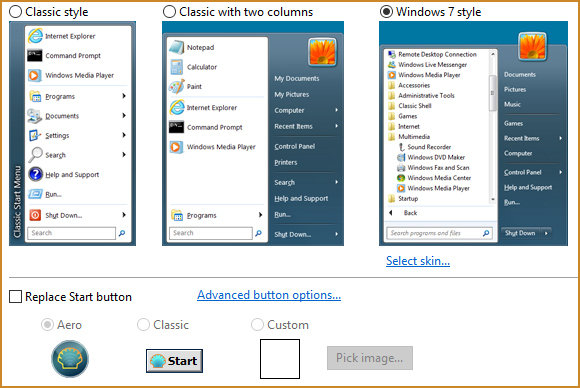The width and height of the screenshot is (580, 388).
Task: Click Command Prompt icon in Classic style preview
Action: (x=35, y=55)
